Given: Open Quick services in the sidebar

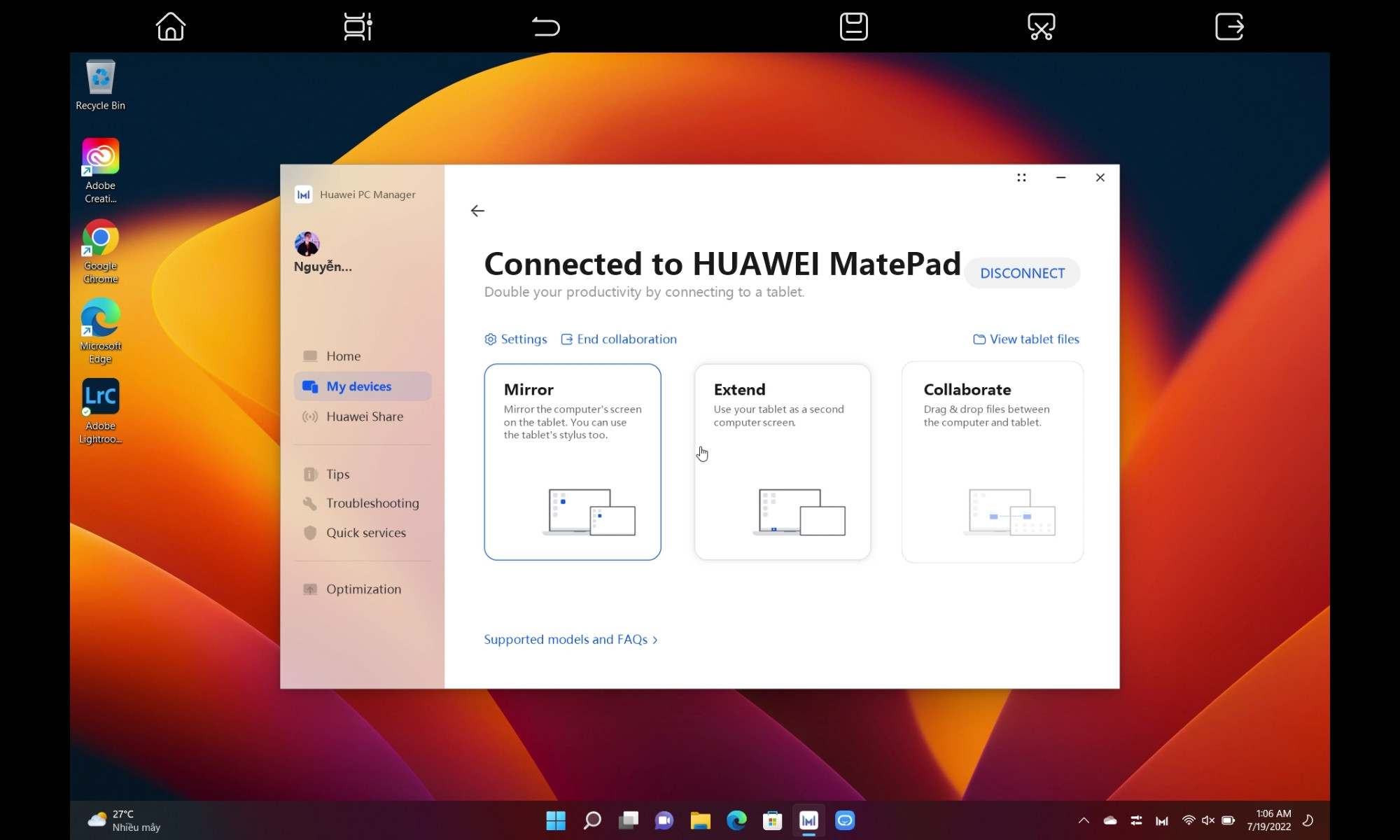Looking at the screenshot, I should [x=362, y=533].
